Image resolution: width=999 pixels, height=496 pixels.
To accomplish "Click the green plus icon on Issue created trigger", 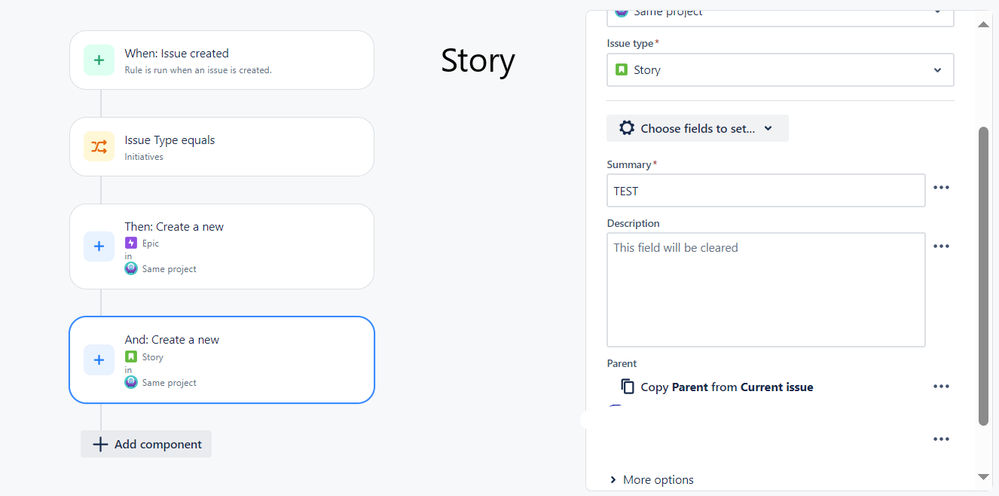I will coord(99,60).
